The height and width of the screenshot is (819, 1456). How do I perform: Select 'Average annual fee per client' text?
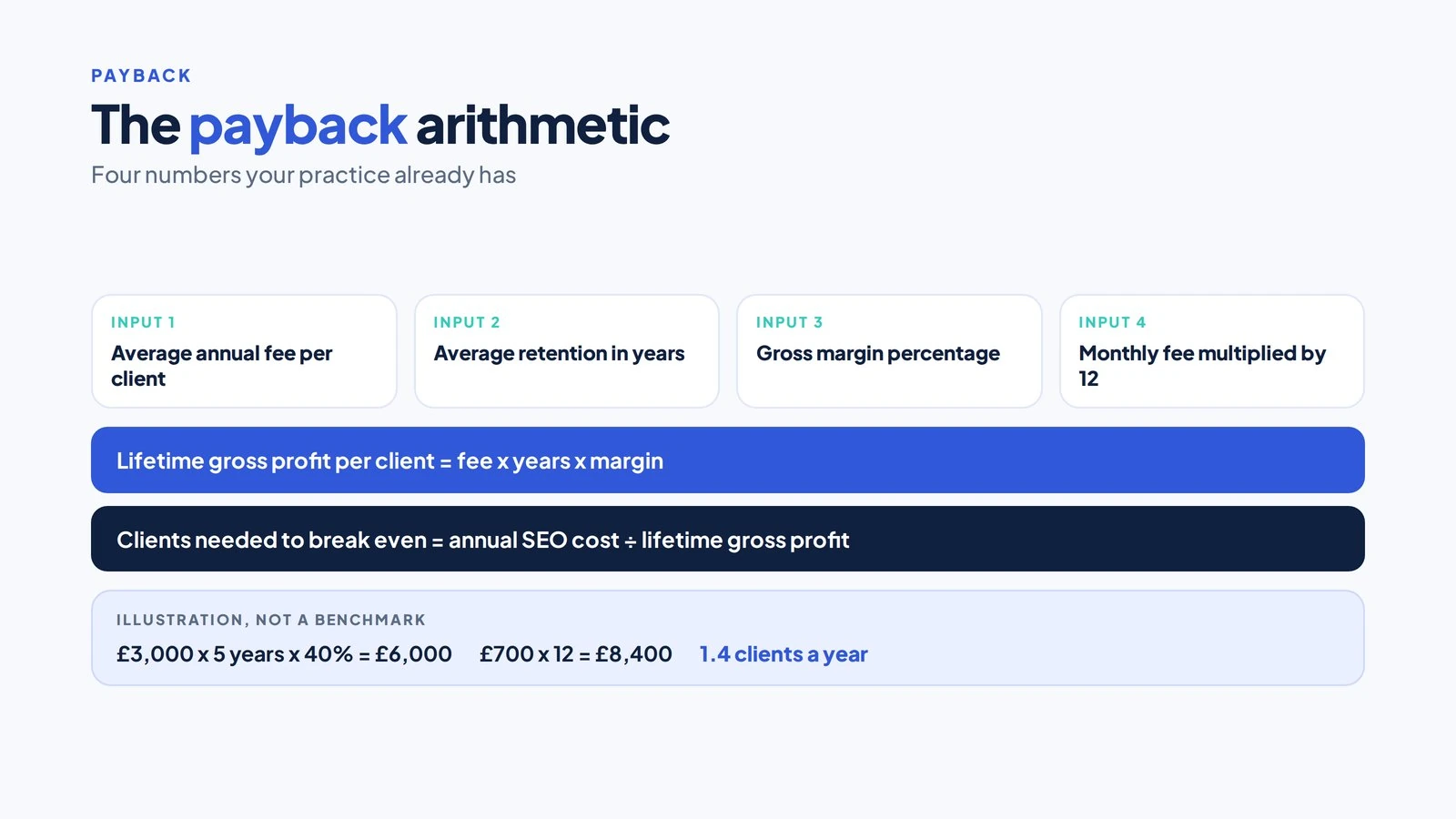(x=221, y=366)
